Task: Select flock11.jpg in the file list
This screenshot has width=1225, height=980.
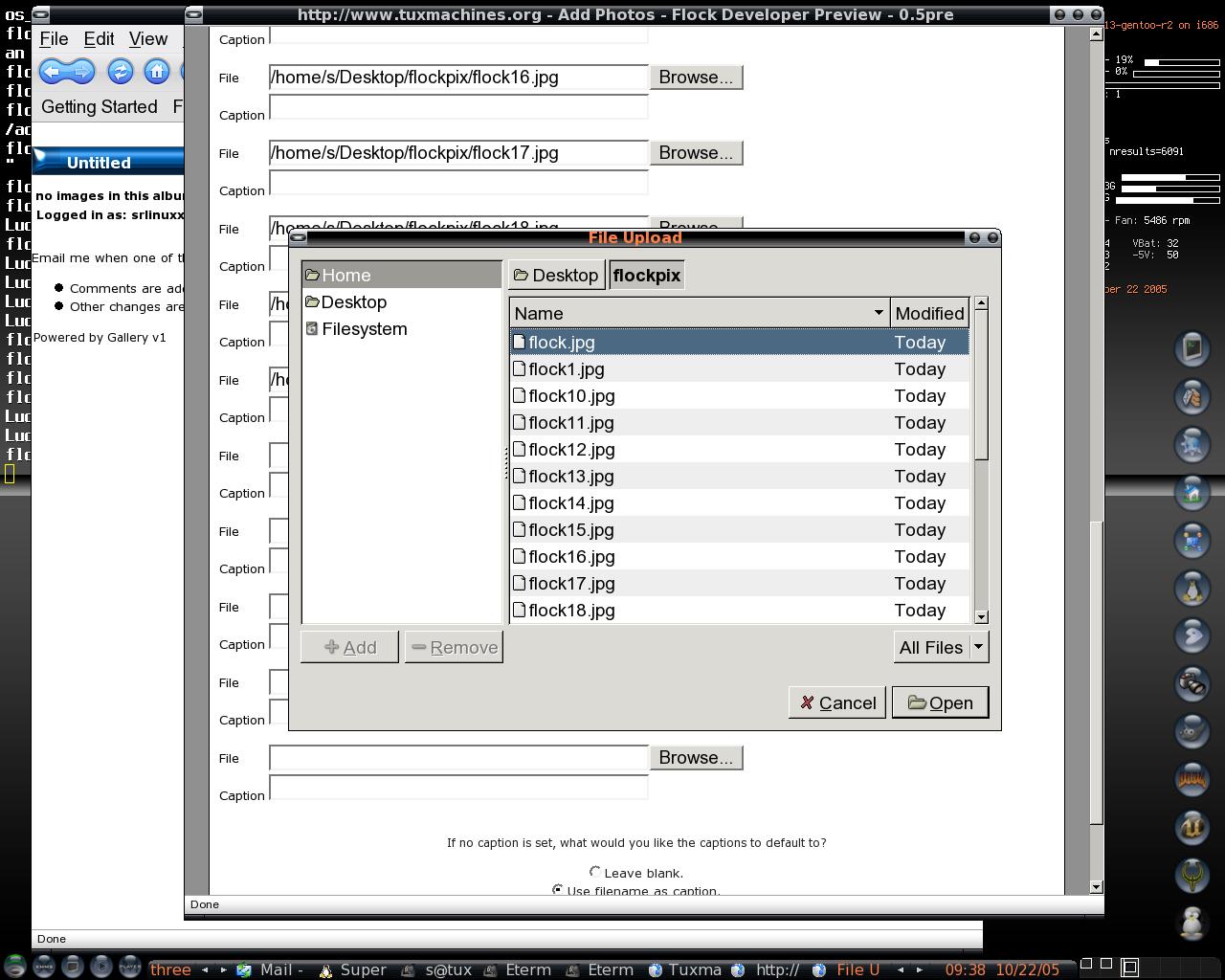Action: coord(740,422)
